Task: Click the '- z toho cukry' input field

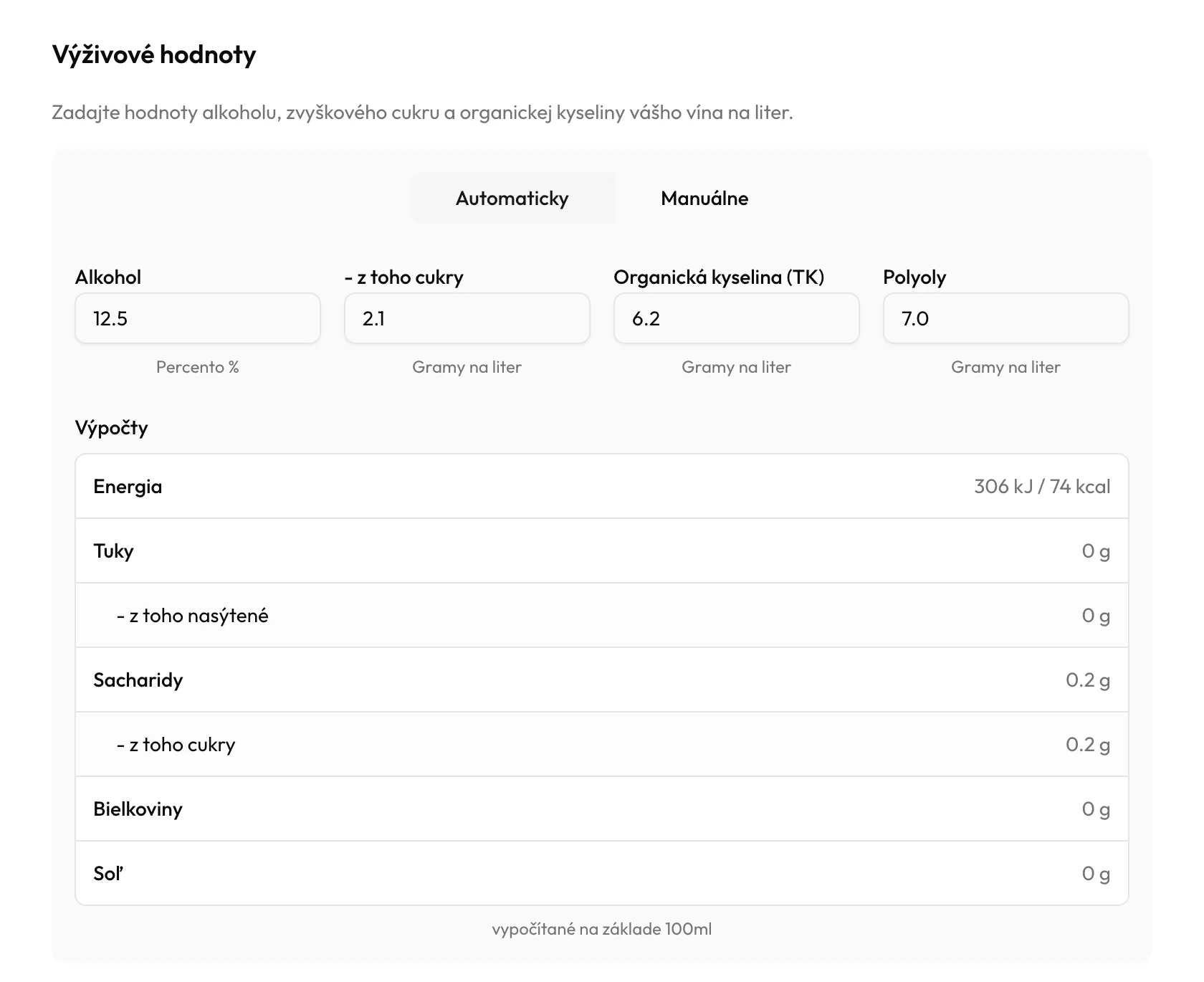Action: point(467,318)
